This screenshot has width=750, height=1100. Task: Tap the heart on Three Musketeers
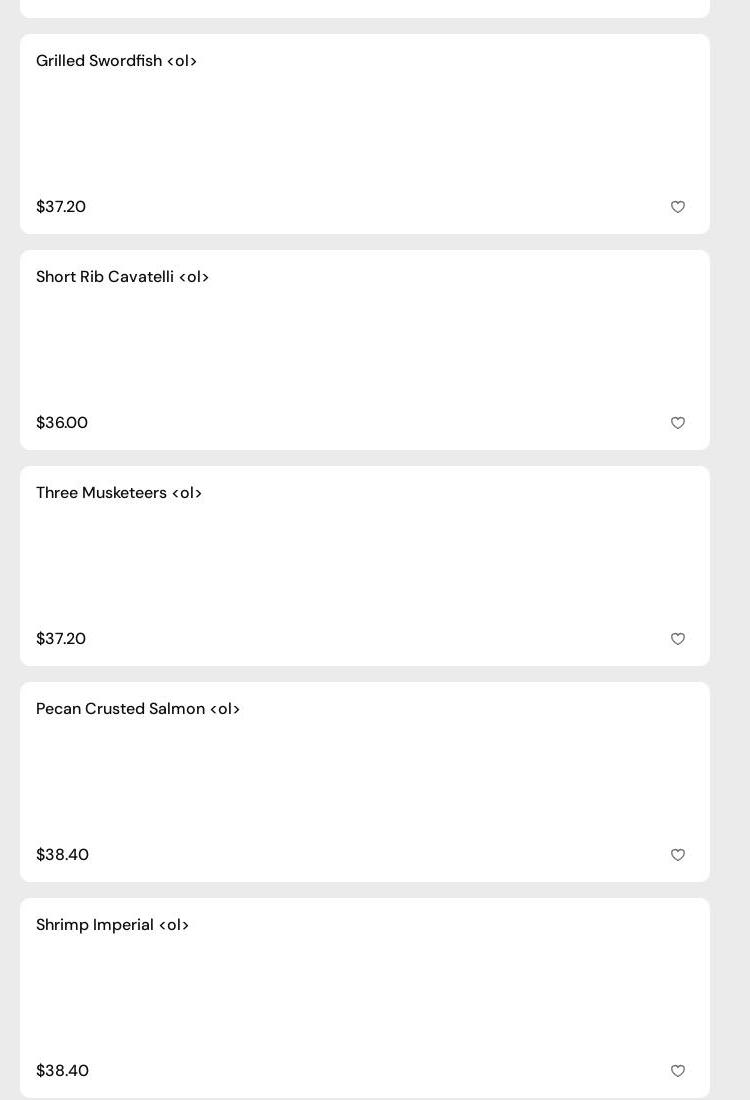pos(678,639)
